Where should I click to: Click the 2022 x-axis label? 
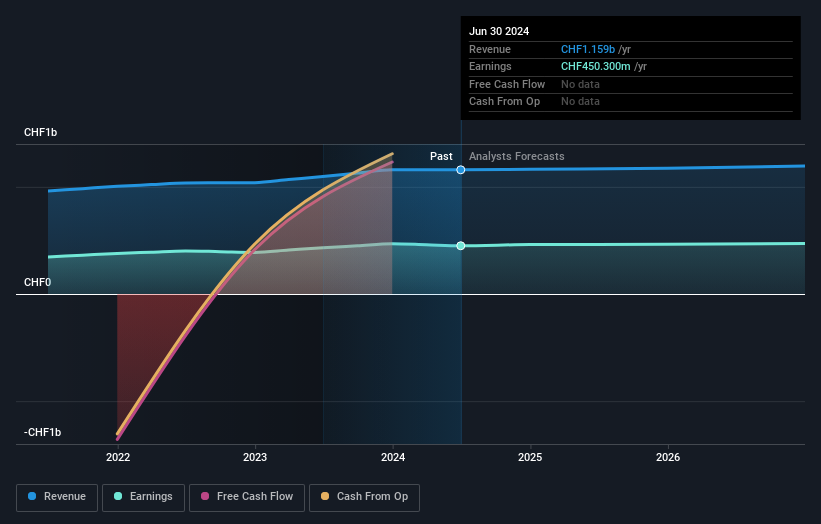118,458
